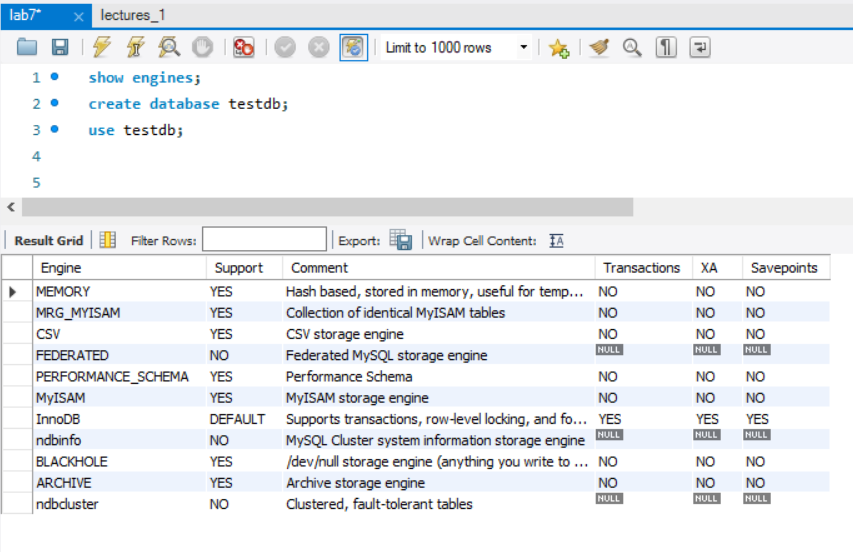Image resolution: width=853 pixels, height=552 pixels.
Task: Click NULL Transactions cell for FEDERATED
Action: click(x=644, y=355)
